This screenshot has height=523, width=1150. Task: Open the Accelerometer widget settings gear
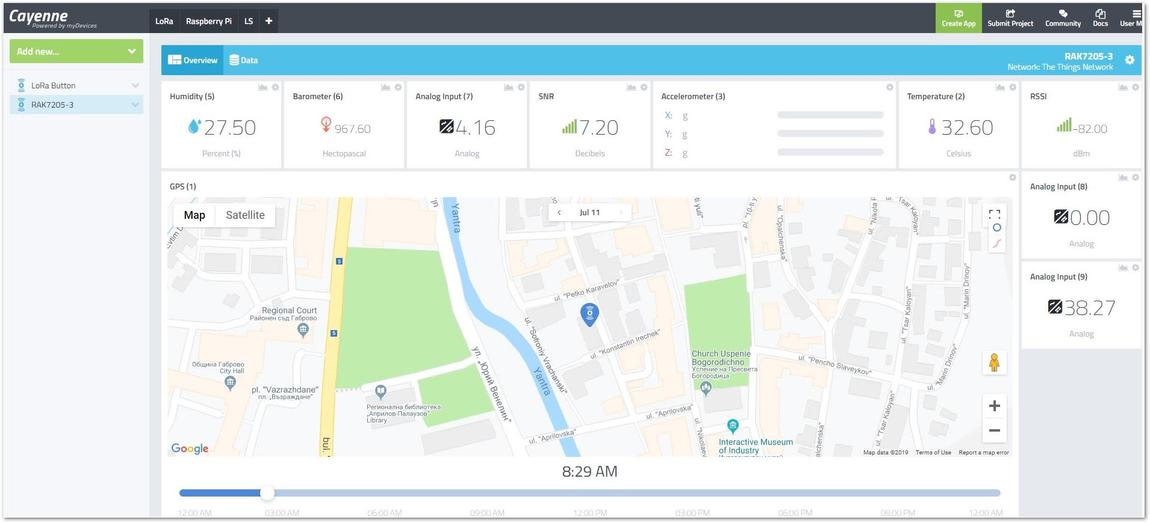pyautogui.click(x=890, y=87)
